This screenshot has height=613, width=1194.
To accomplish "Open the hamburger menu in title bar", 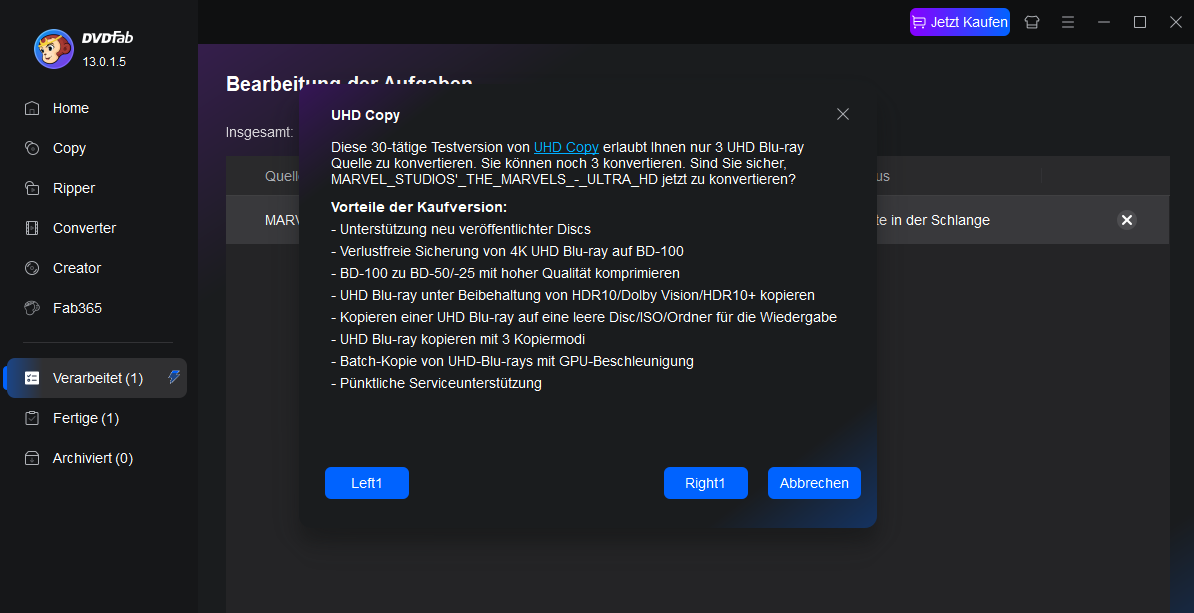I will click(1068, 22).
